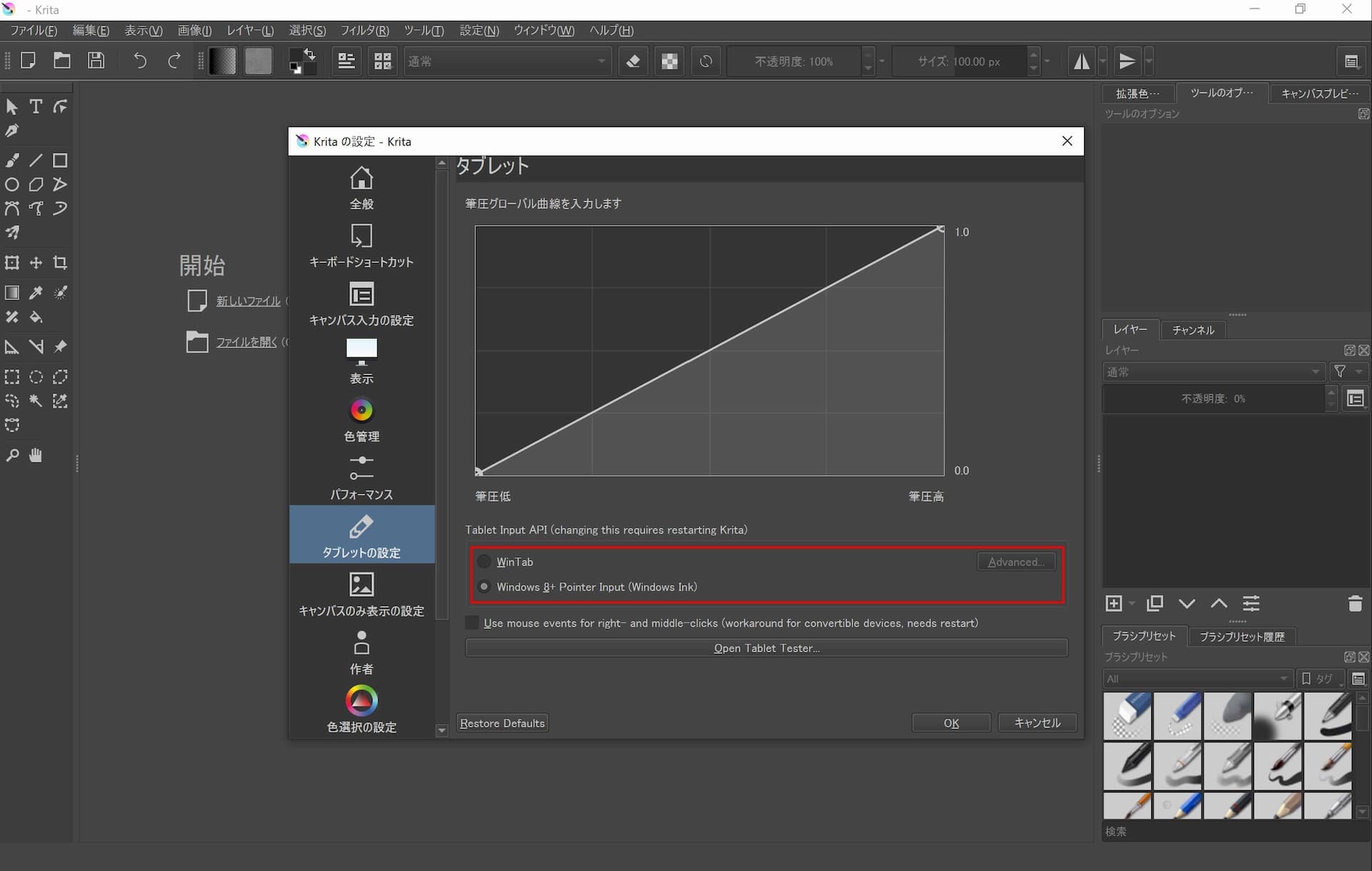The width and height of the screenshot is (1372, 871).
Task: Open the フィルタ(R) menu
Action: (364, 31)
